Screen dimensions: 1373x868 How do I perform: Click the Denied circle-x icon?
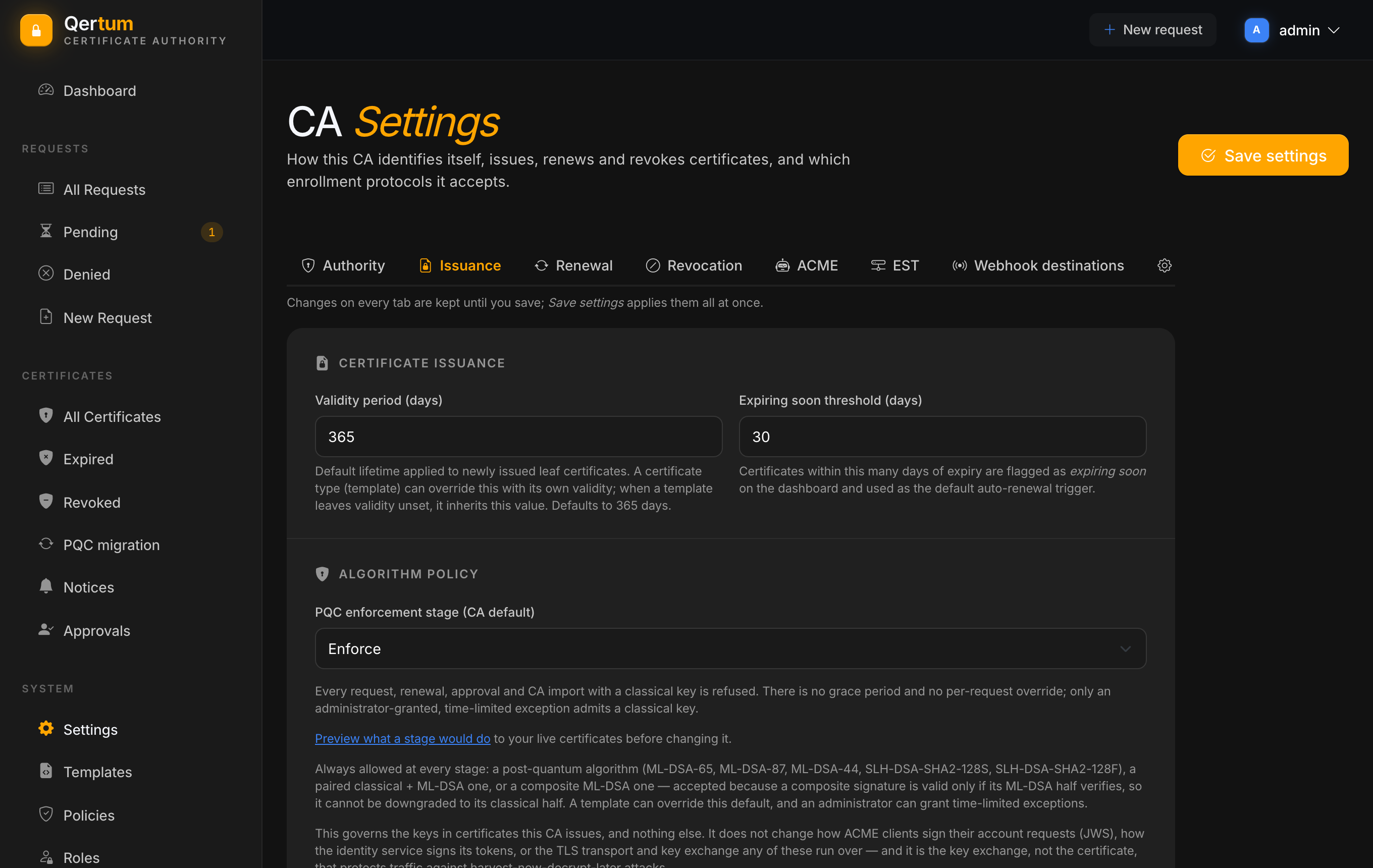[x=45, y=274]
